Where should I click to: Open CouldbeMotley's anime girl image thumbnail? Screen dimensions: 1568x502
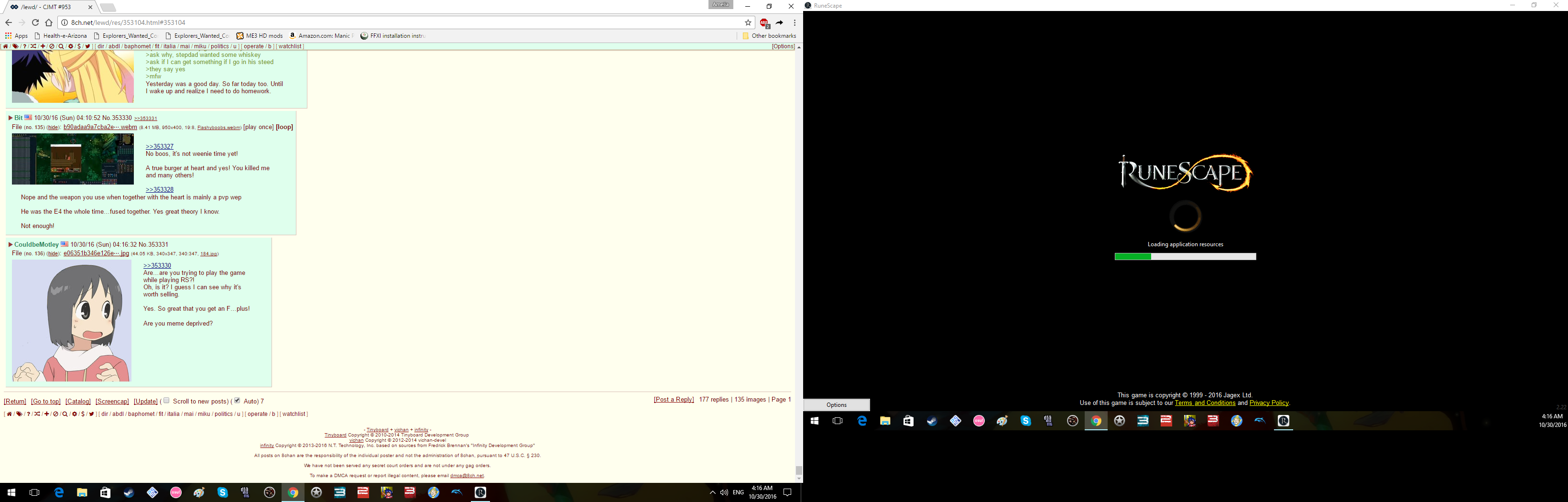click(x=72, y=321)
